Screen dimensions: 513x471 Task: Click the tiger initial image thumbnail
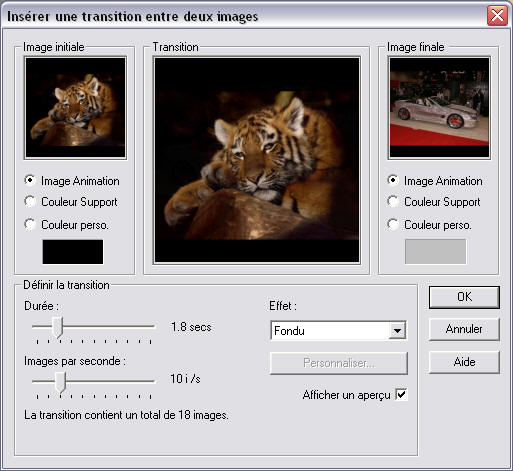(x=75, y=108)
